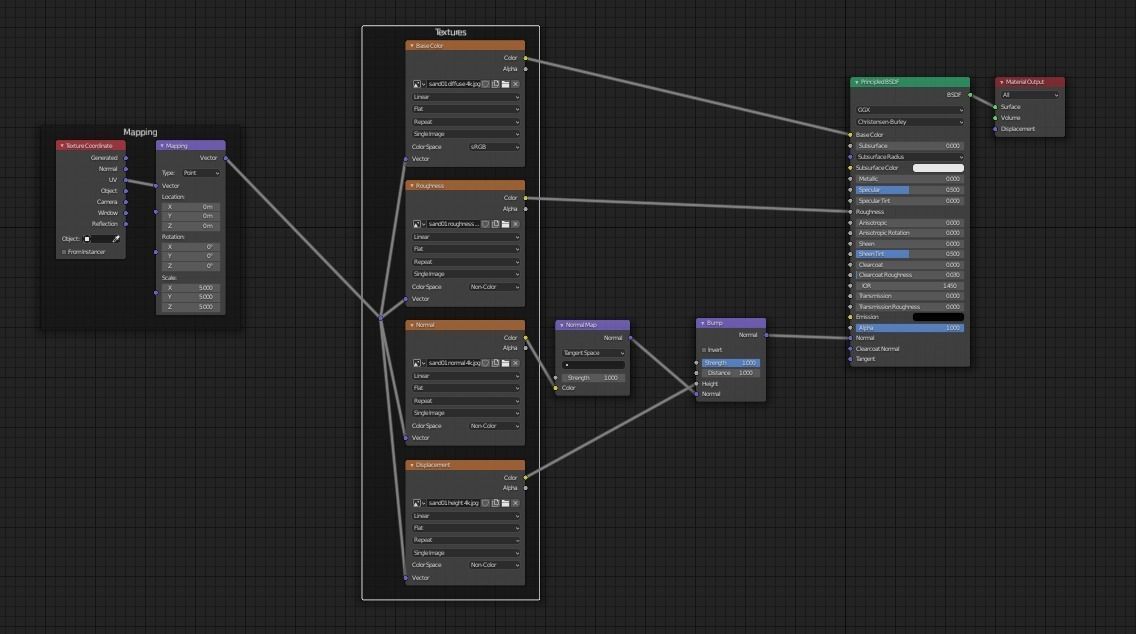Collapse the Mapping node
1136x634 pixels.
point(162,146)
